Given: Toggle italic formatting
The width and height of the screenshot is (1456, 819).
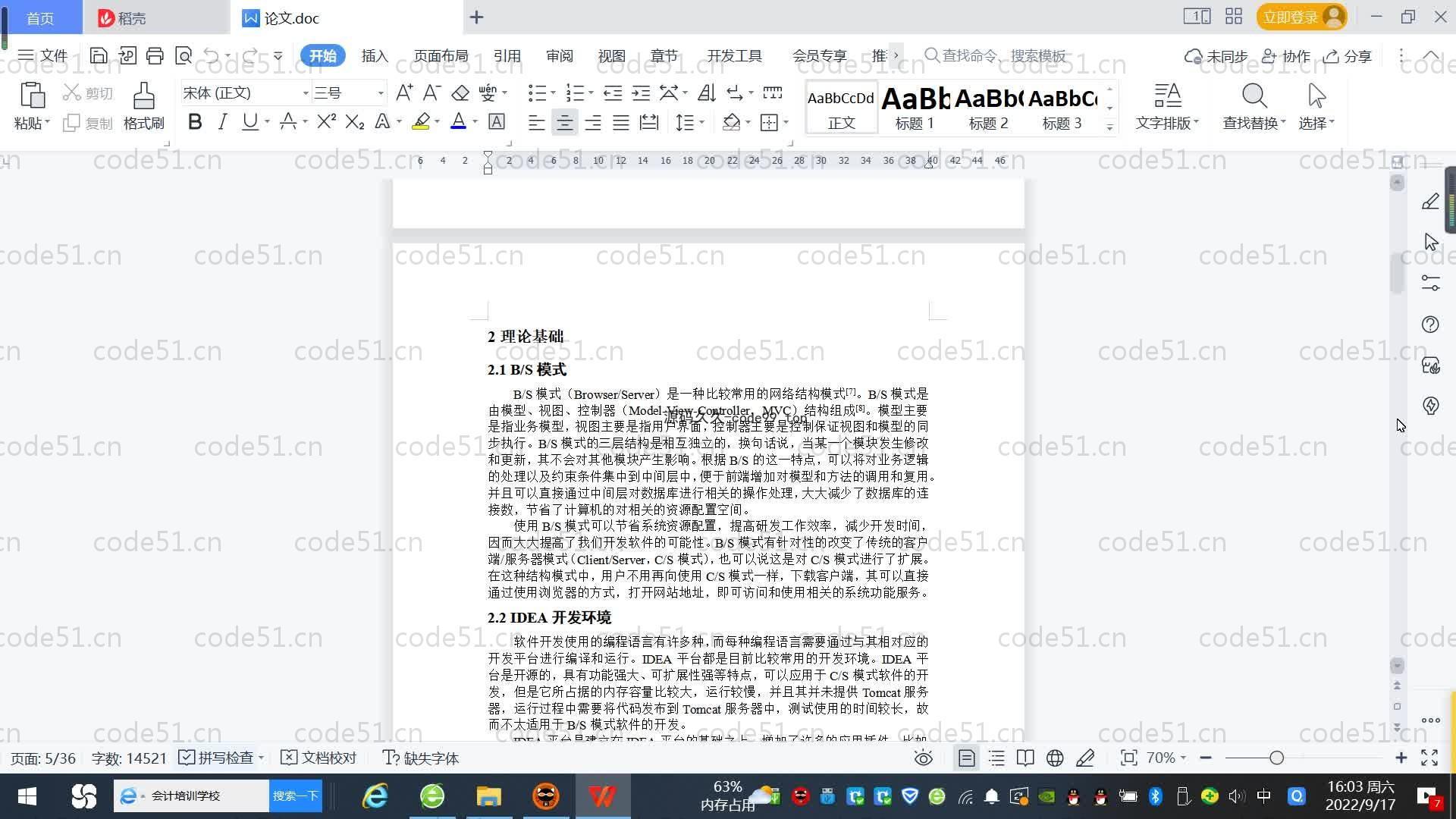Looking at the screenshot, I should 222,121.
